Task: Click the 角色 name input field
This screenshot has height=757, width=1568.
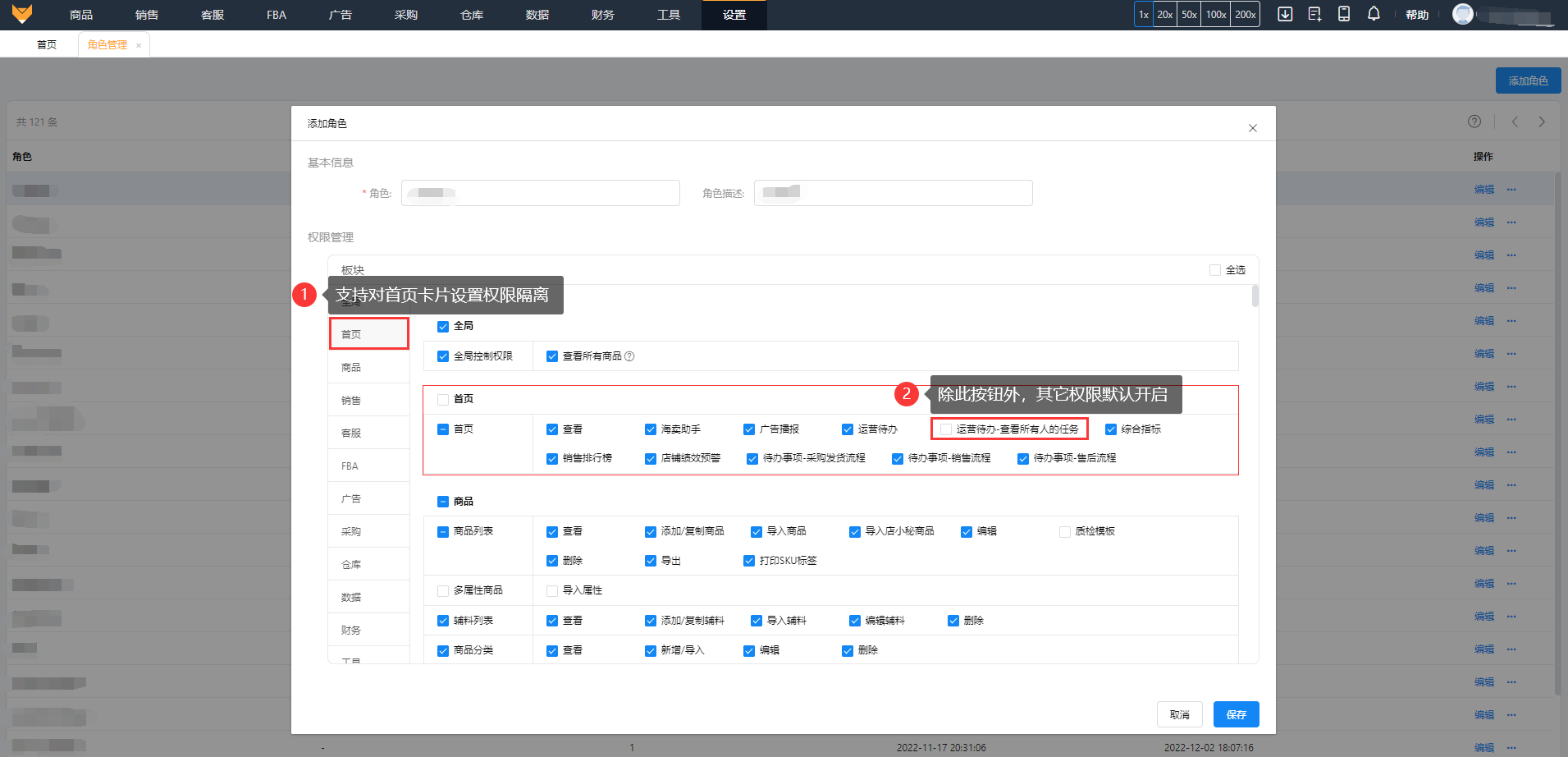Action: [x=540, y=193]
